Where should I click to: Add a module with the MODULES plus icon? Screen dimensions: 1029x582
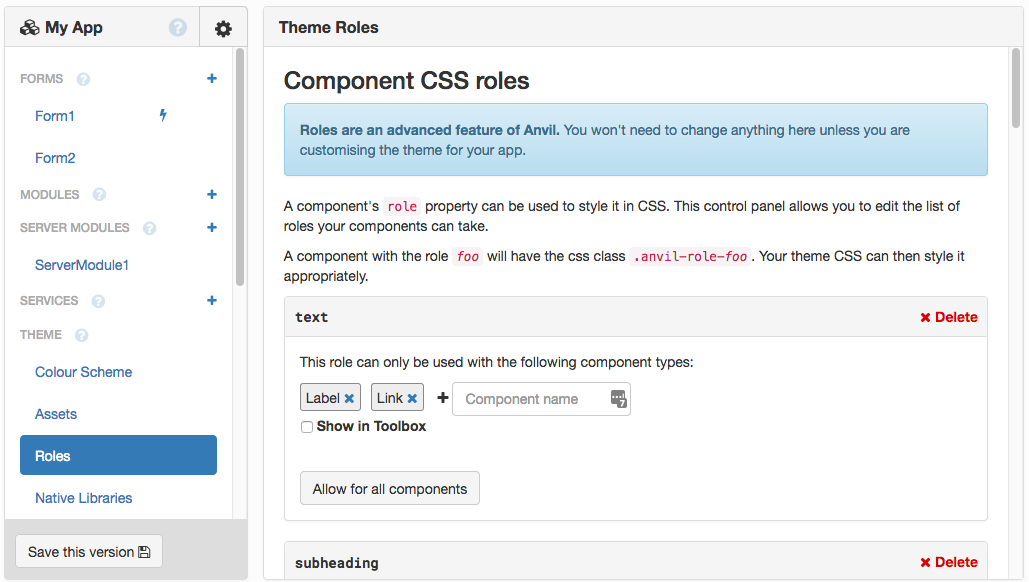[x=211, y=194]
